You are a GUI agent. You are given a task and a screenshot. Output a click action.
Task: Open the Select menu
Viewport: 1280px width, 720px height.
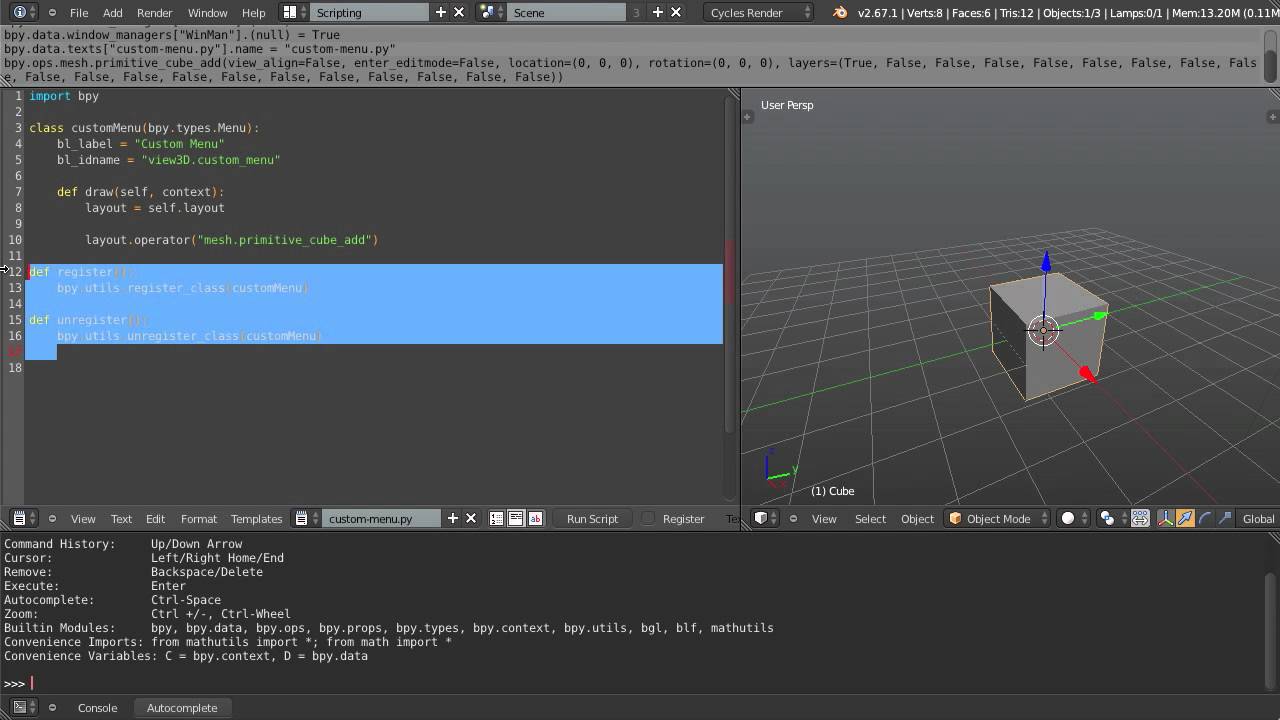tap(870, 518)
